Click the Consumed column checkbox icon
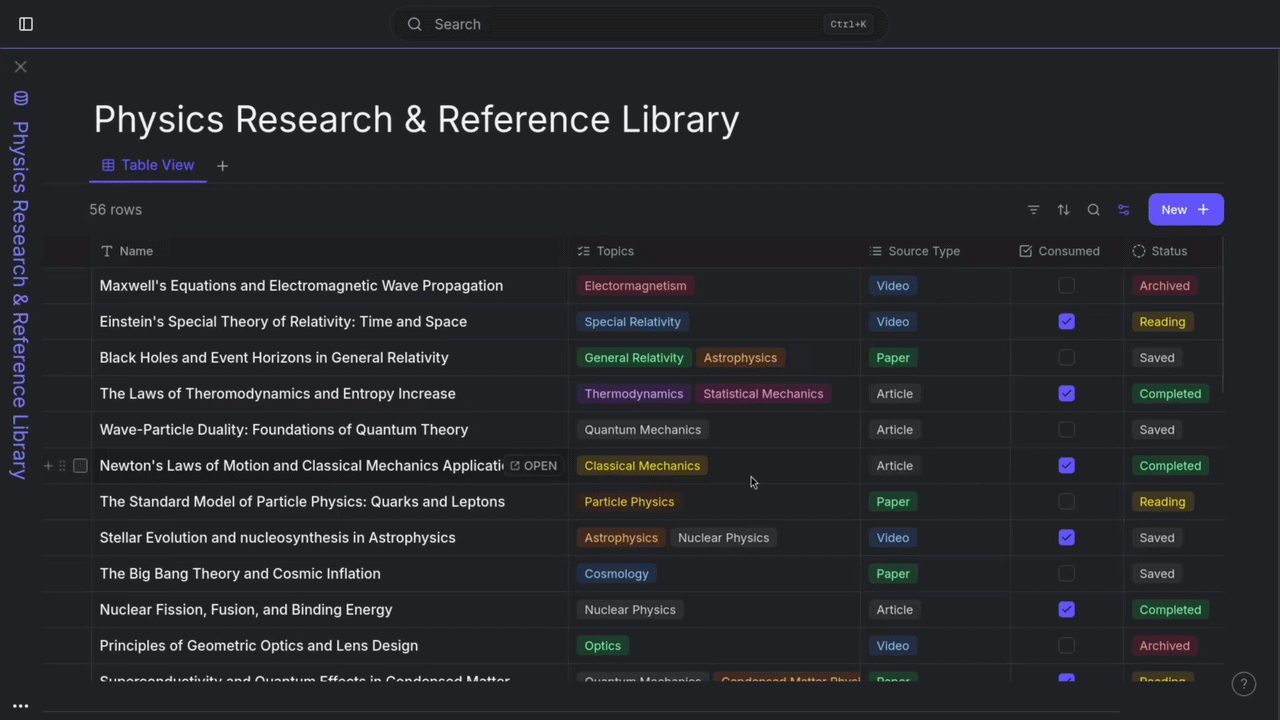Image resolution: width=1280 pixels, height=720 pixels. 1025,251
